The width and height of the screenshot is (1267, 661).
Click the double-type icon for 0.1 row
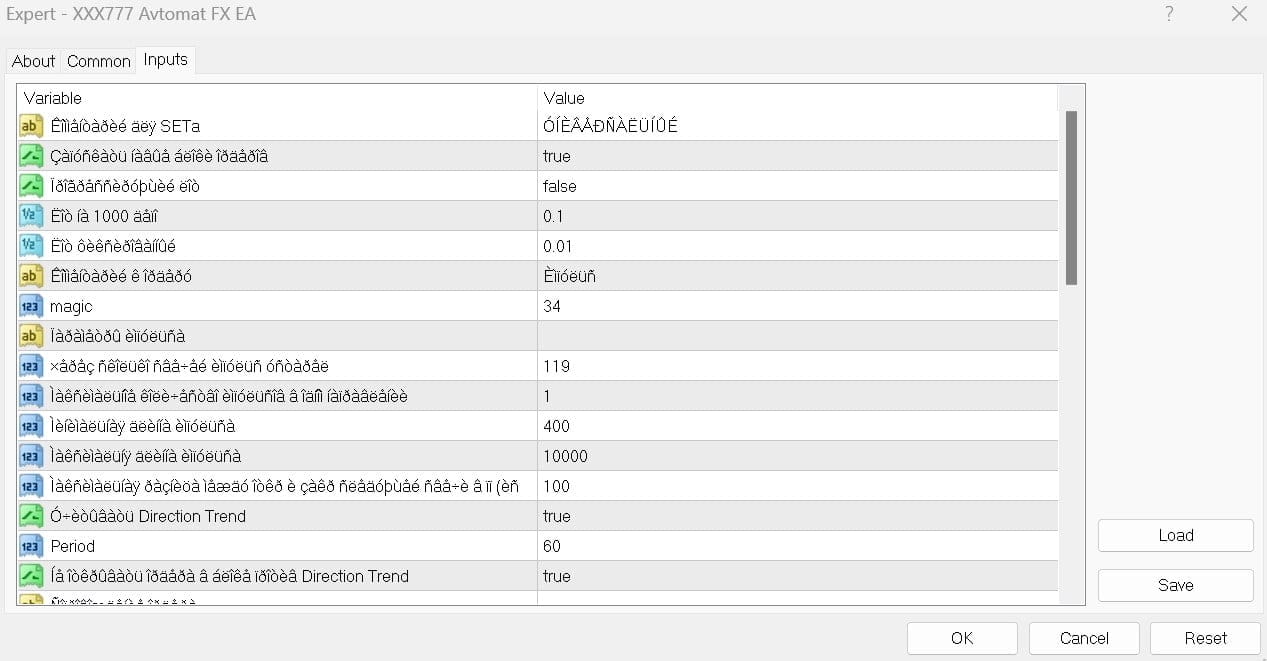pos(30,216)
